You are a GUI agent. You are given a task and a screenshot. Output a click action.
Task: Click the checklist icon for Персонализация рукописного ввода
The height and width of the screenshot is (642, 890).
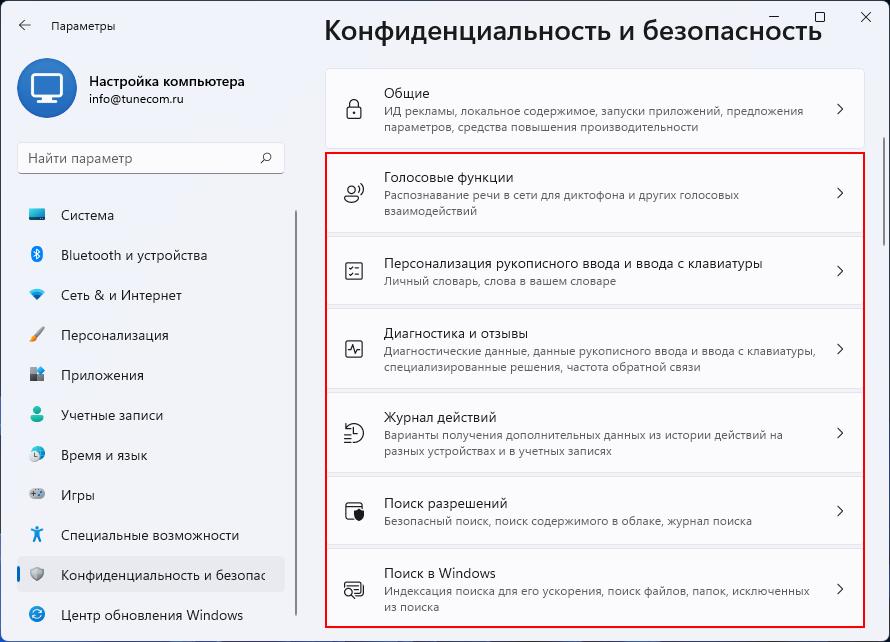pos(354,271)
